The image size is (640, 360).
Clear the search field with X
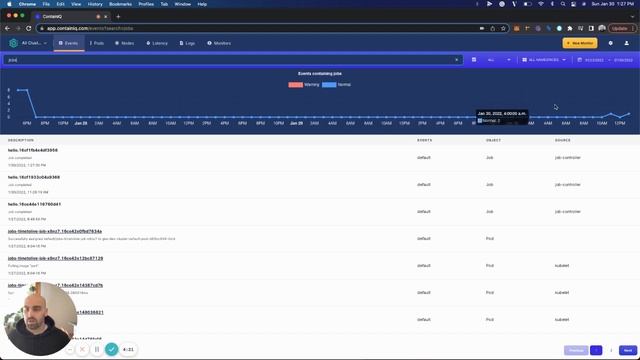pyautogui.click(x=456, y=60)
